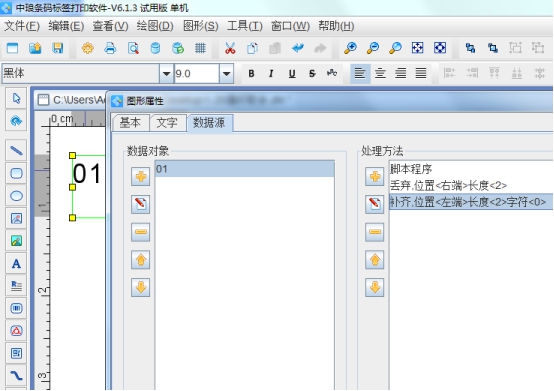Open the 编辑(E) menu
This screenshot has height=391, width=554.
66,26
